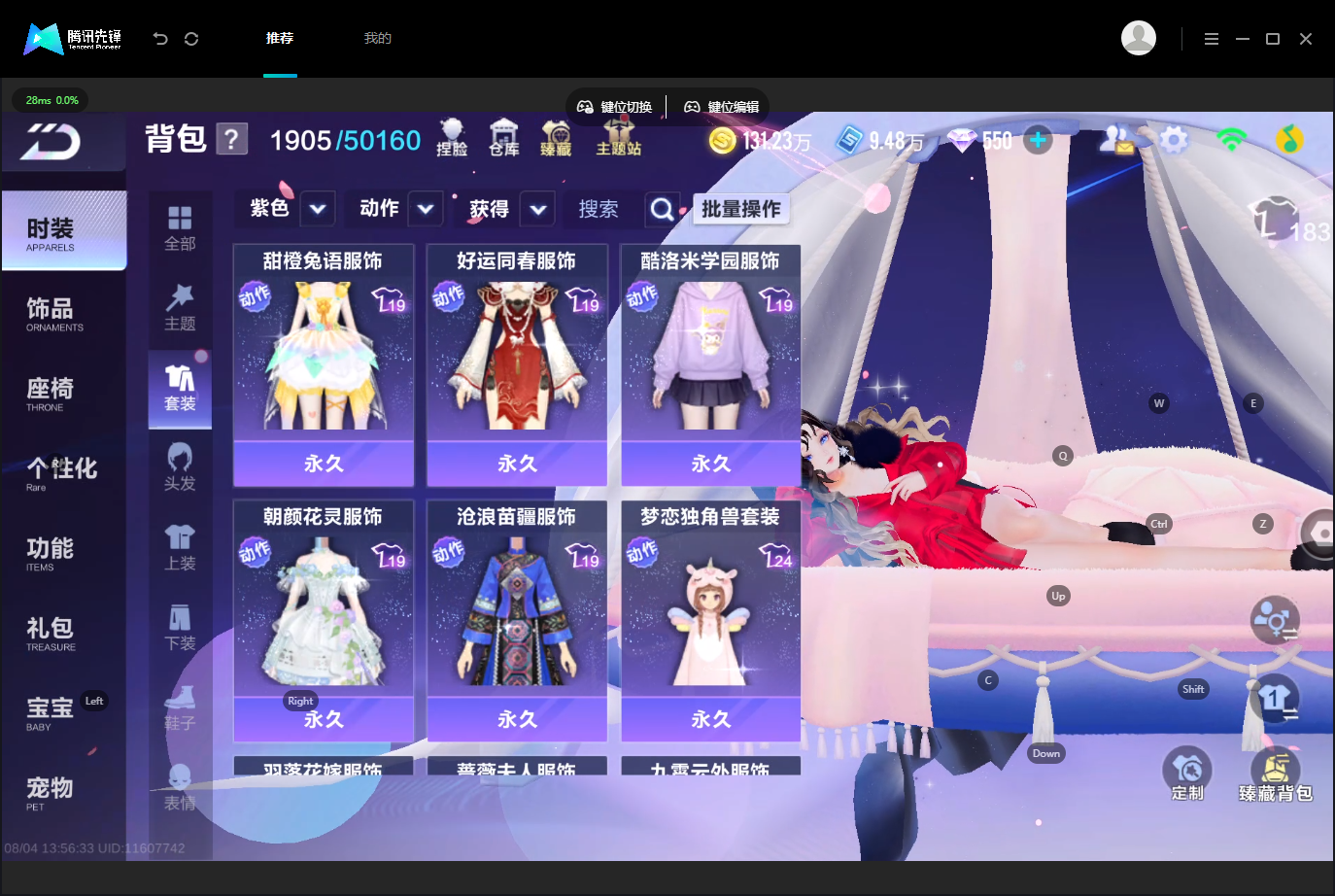Image resolution: width=1335 pixels, height=896 pixels.
Task: Select the 座椅 category tab
Action: pos(64,393)
